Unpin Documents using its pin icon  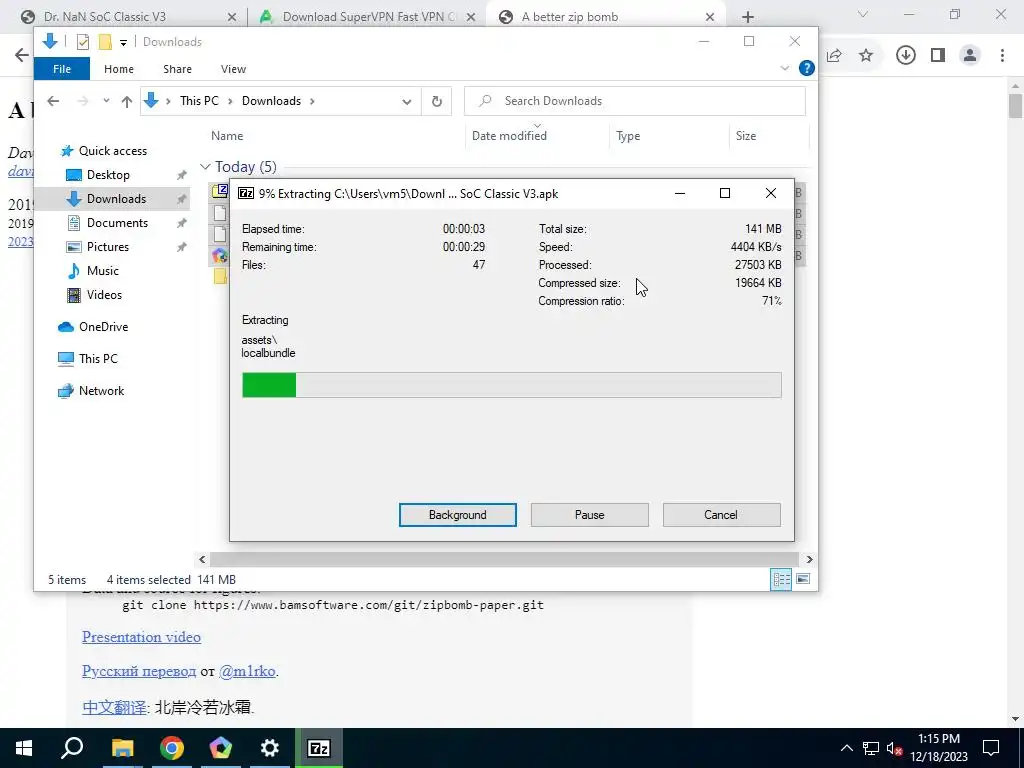click(x=182, y=223)
